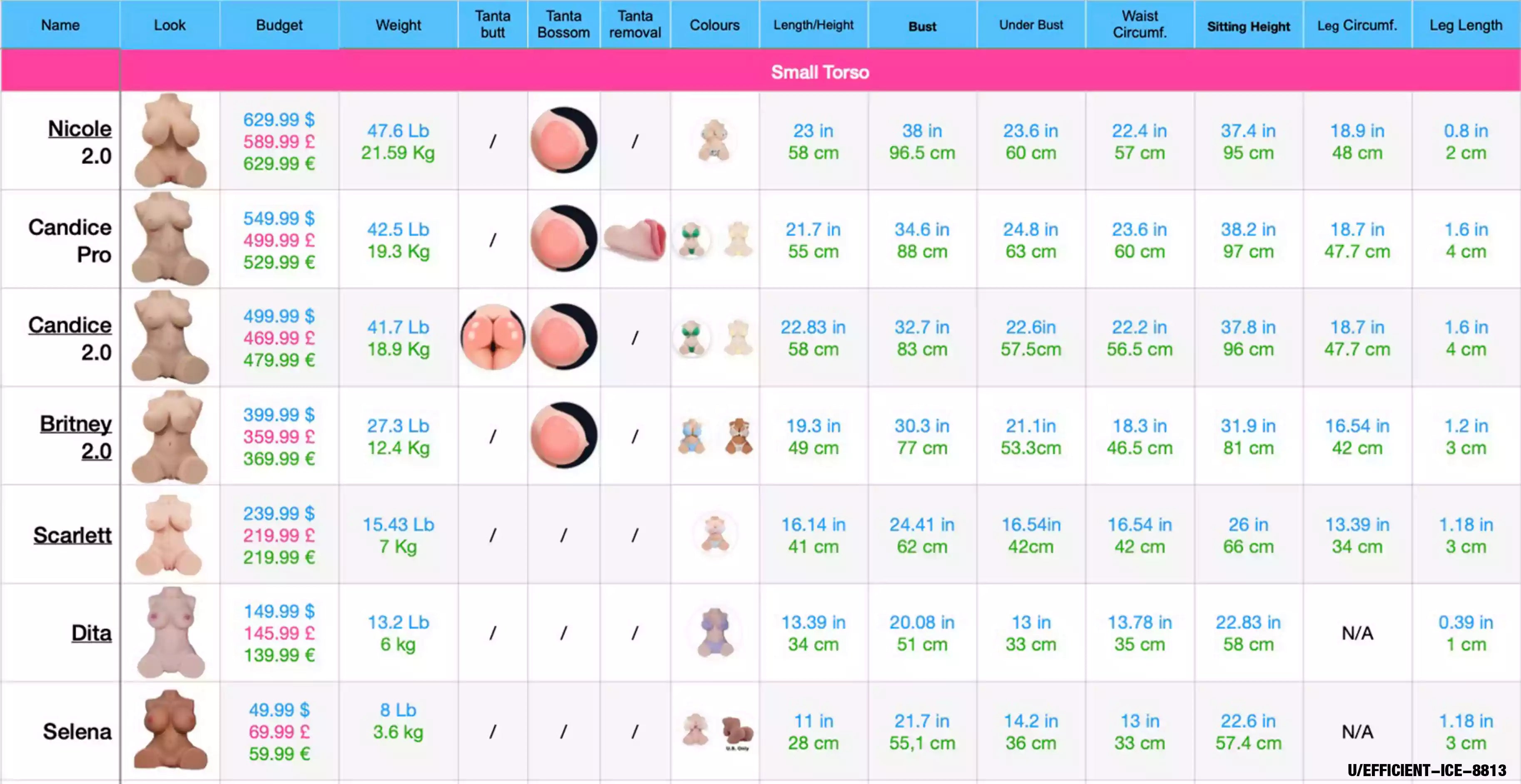Click the Budget column header
The image size is (1521, 784).
279,25
